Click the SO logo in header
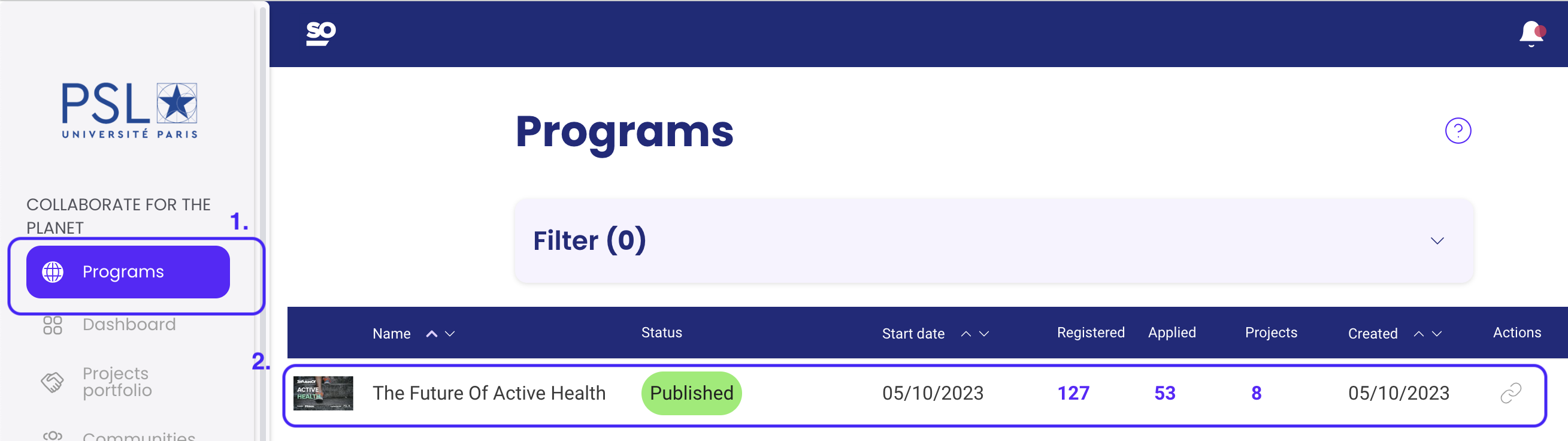The image size is (1568, 441). (x=321, y=33)
